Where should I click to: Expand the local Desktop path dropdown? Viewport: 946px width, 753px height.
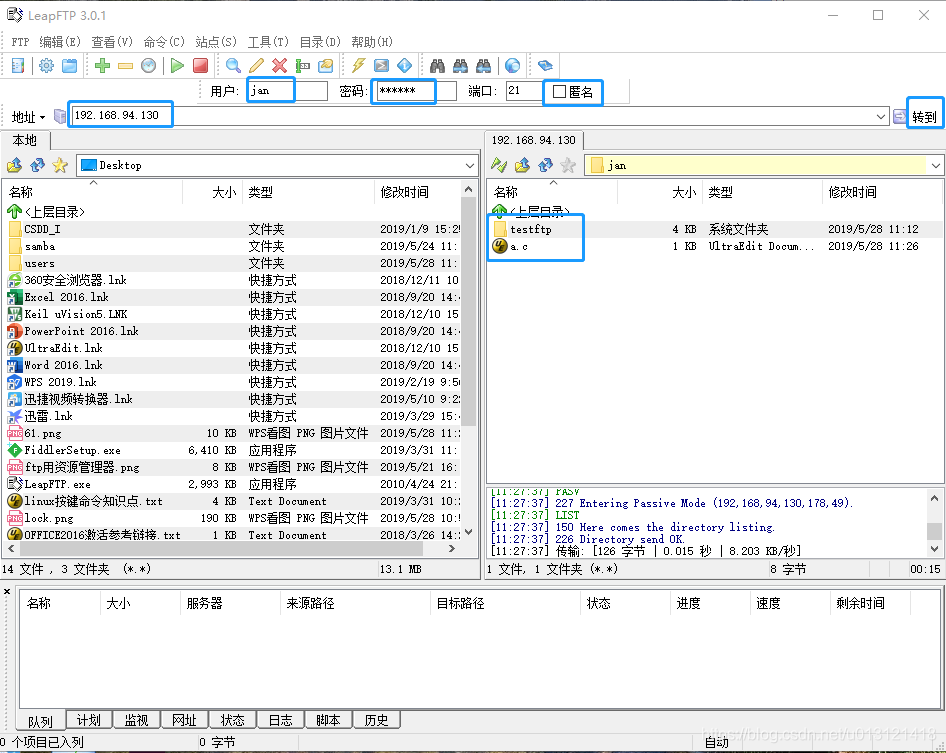(x=470, y=165)
